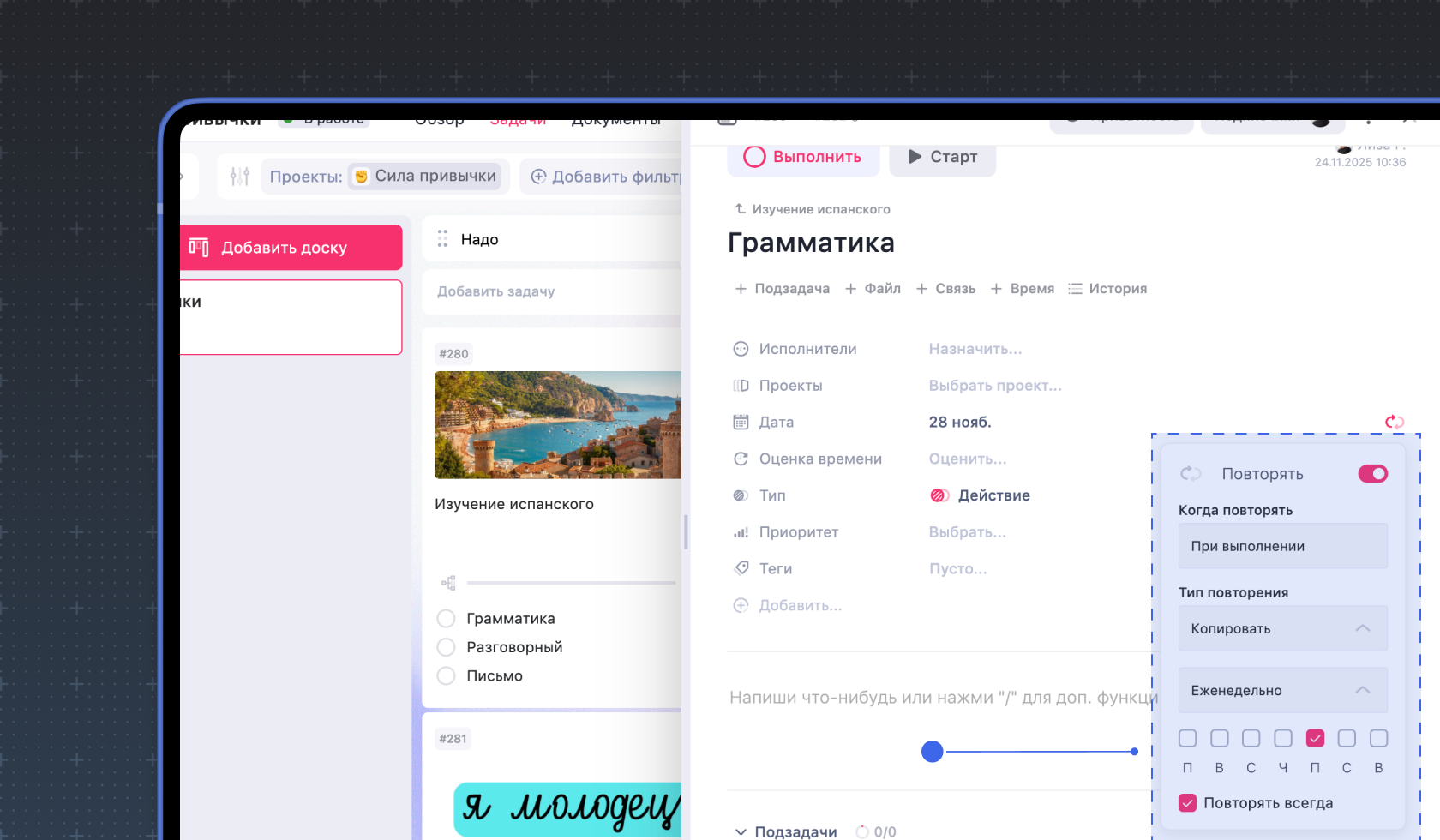Click the Теги tag icon

pos(741,567)
